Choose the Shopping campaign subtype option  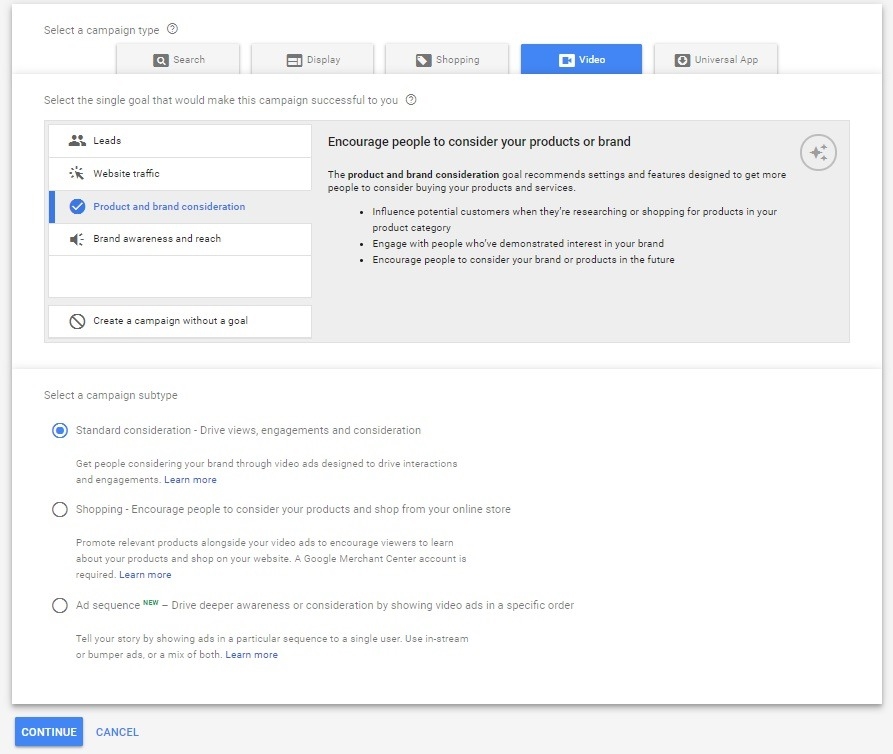point(60,509)
